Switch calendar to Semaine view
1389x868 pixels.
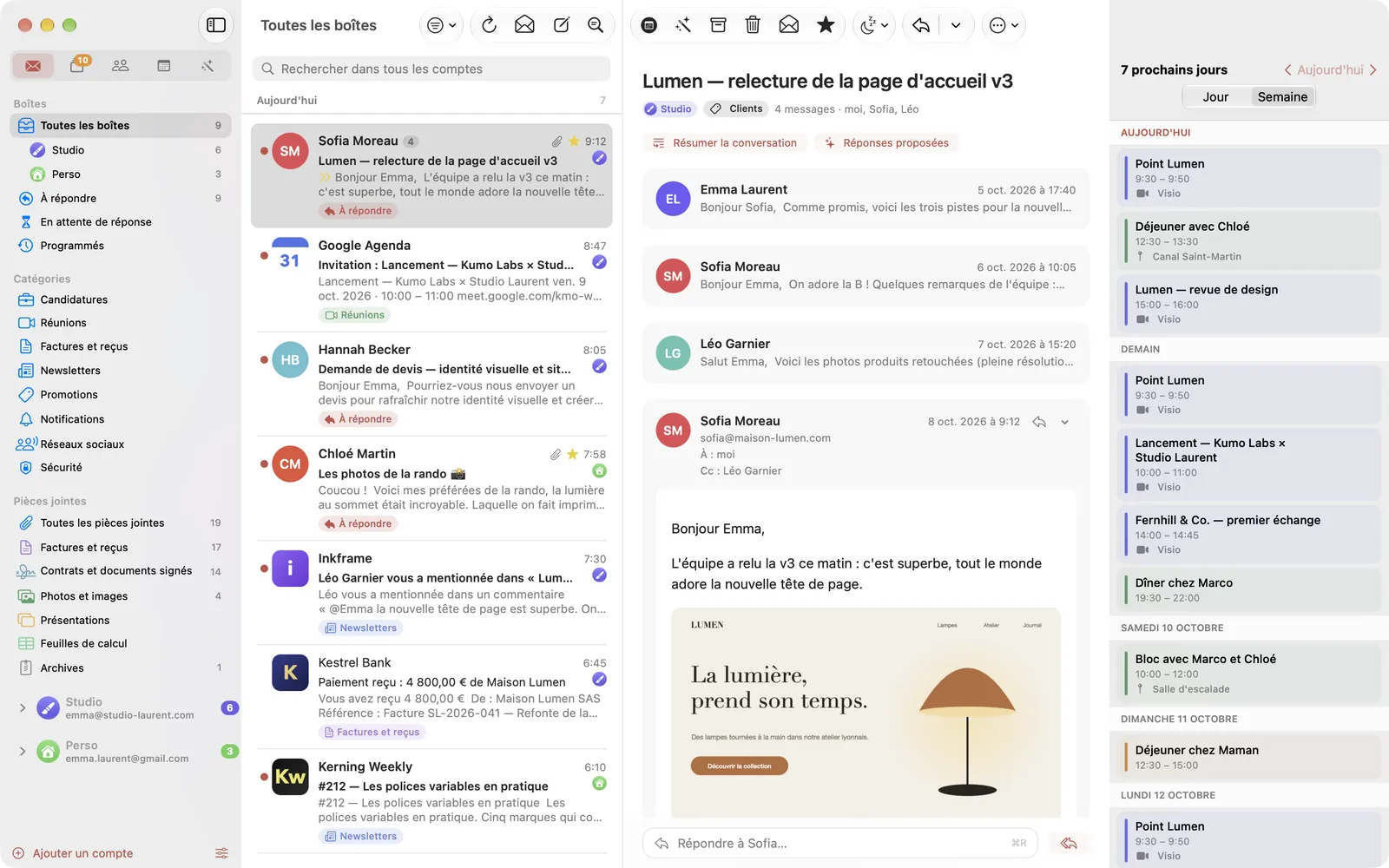coord(1282,97)
